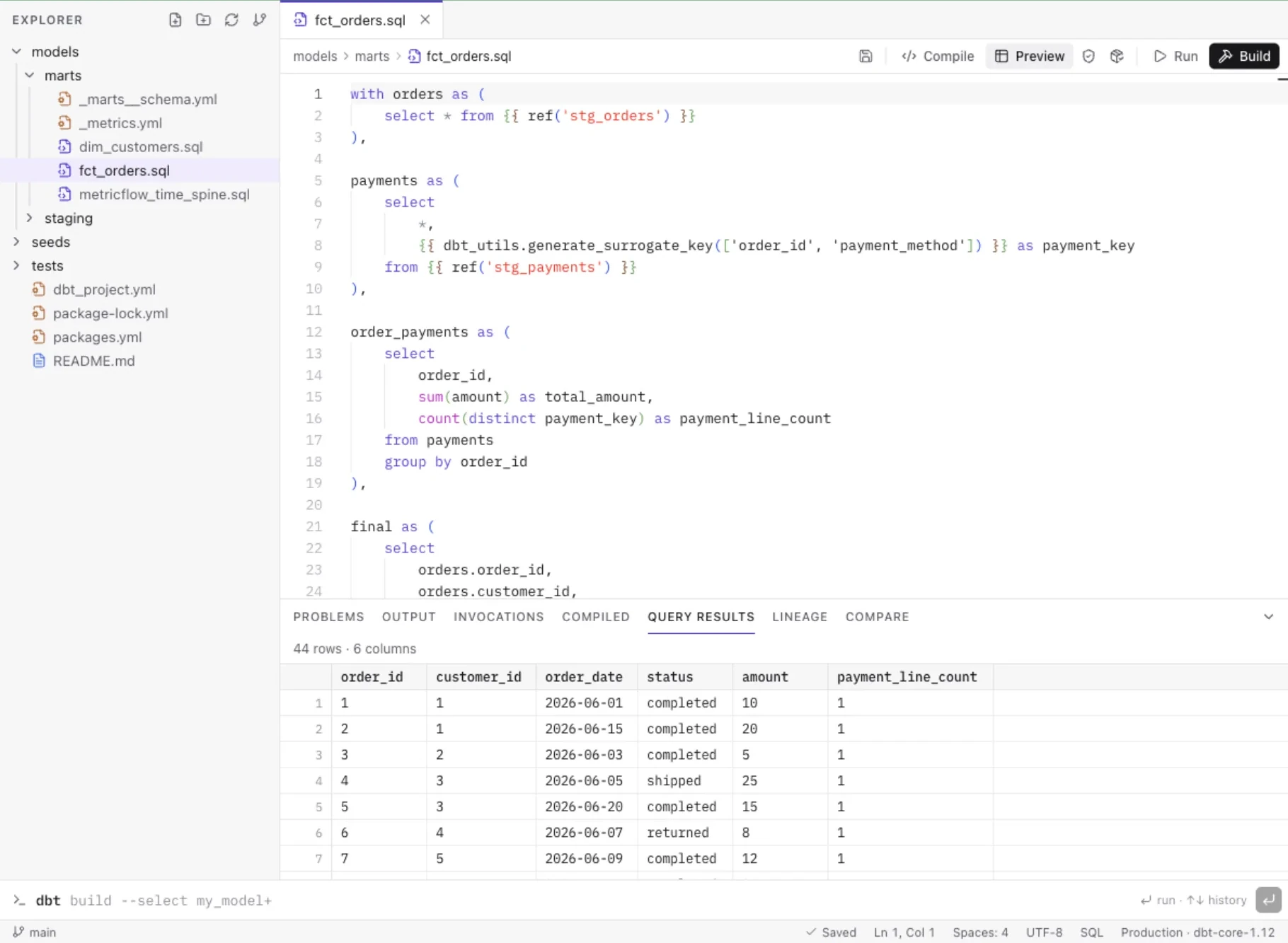
Task: Click the new folder icon in Explorer
Action: tap(203, 20)
